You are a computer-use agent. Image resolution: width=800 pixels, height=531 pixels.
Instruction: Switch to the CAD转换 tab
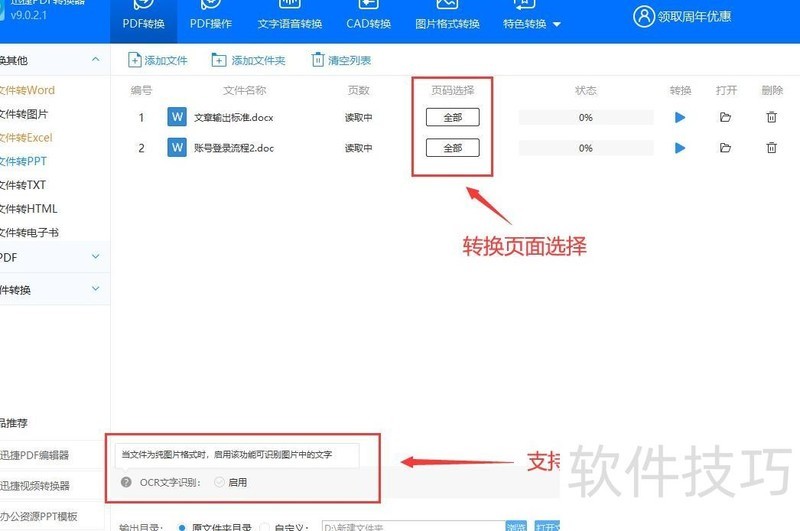click(368, 23)
